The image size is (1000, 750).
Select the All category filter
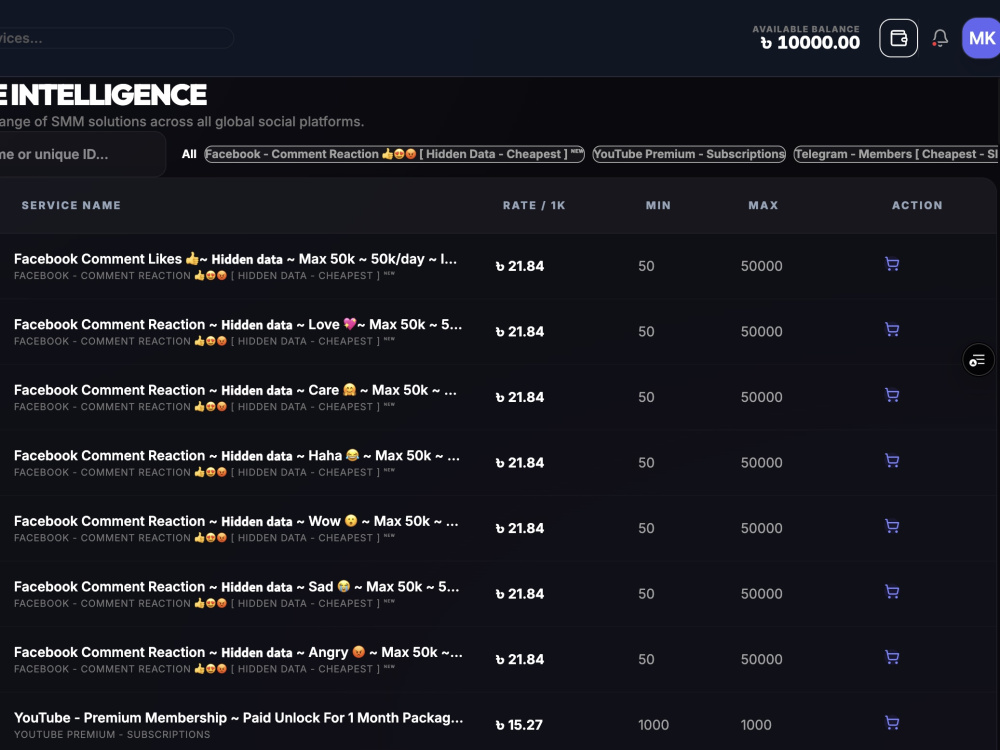pos(189,154)
